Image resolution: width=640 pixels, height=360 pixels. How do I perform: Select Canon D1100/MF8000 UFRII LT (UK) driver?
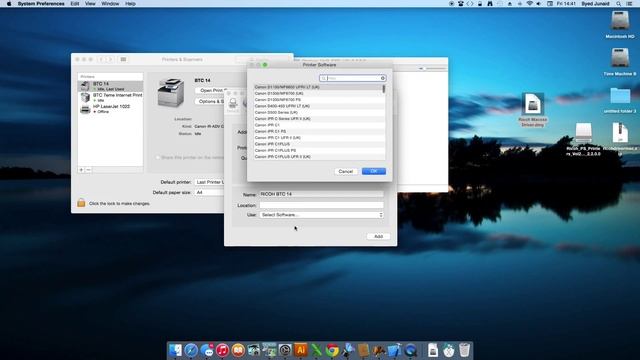(x=318, y=87)
